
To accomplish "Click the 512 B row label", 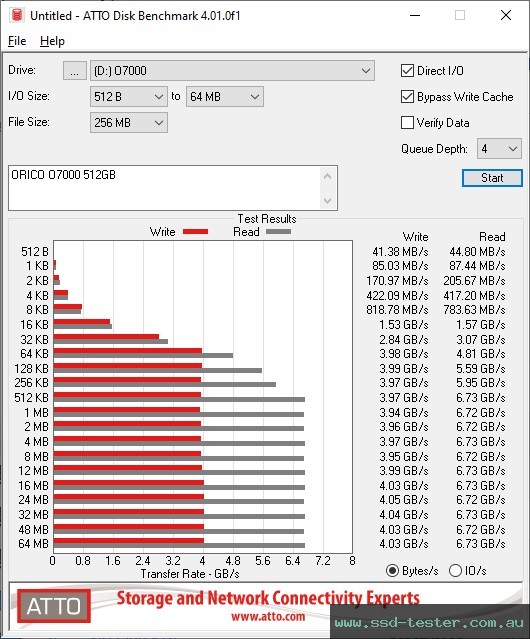I will 35,252.
